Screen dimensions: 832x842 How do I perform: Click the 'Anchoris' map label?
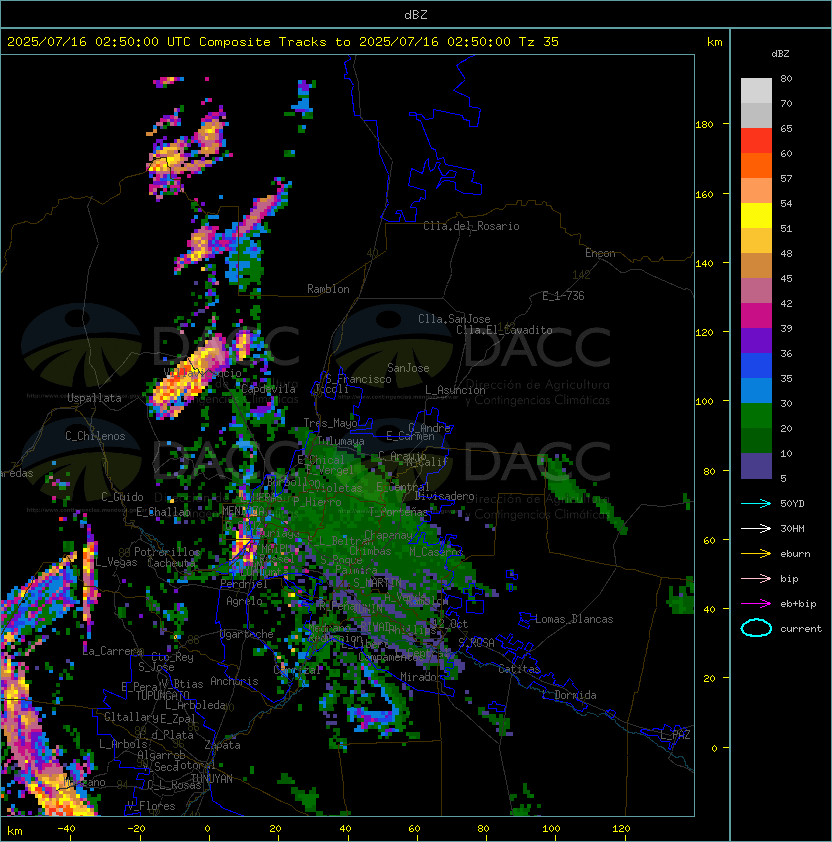coord(234,681)
